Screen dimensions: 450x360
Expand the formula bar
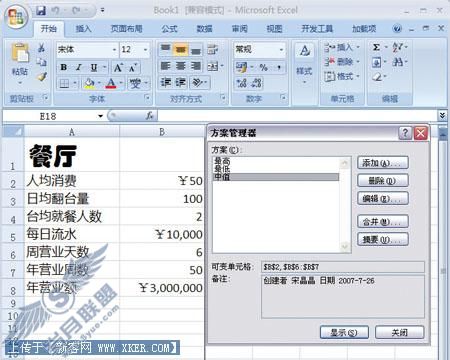click(x=442, y=116)
